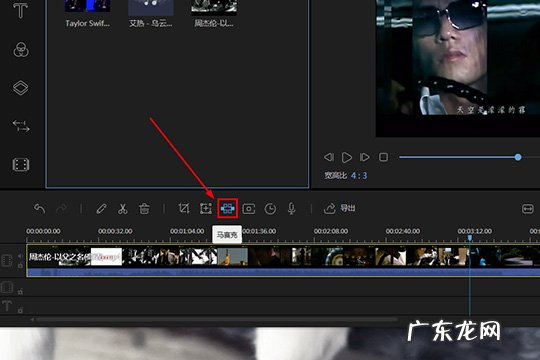Image resolution: width=540 pixels, height=360 pixels.
Task: Step to the next frame
Action: click(x=364, y=157)
